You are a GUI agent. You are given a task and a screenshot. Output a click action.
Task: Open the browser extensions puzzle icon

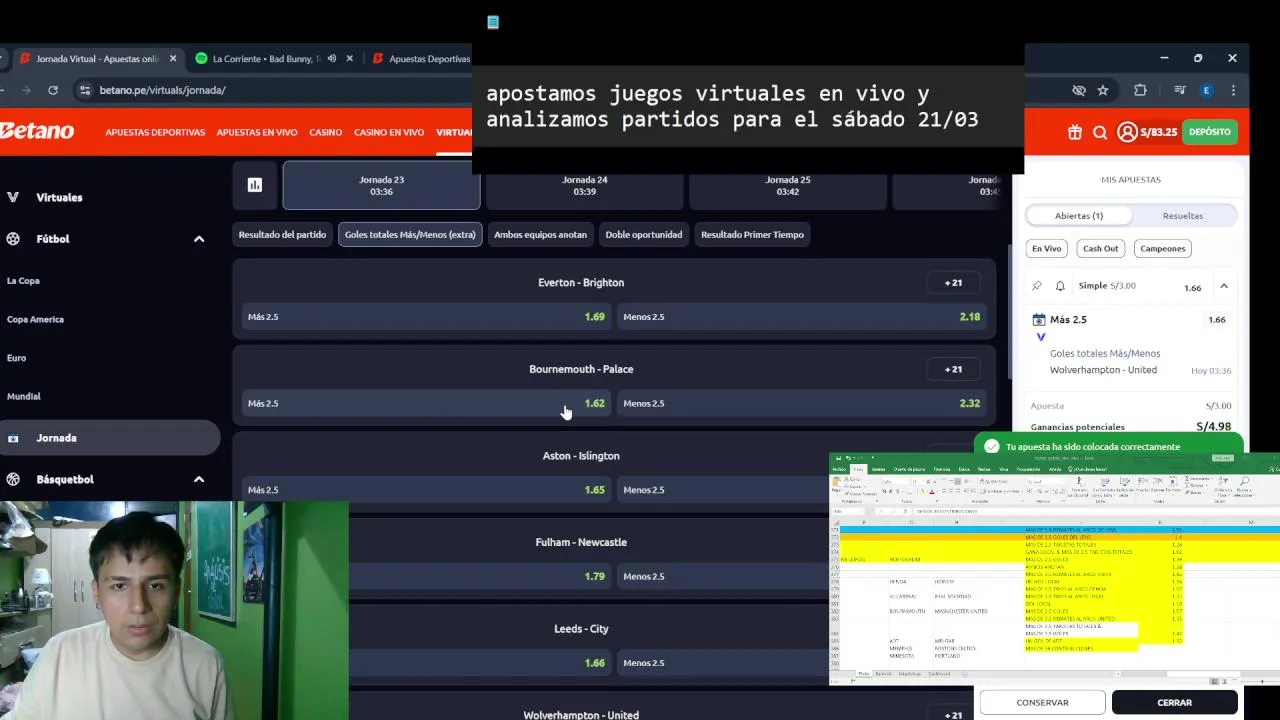tap(1140, 90)
